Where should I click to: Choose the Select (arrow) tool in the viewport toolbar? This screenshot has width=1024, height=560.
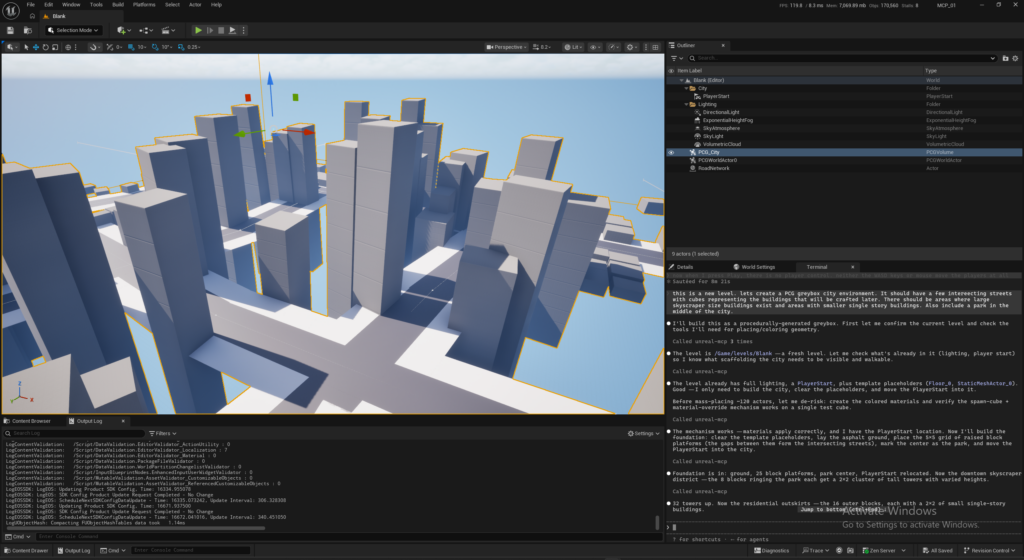coord(26,47)
